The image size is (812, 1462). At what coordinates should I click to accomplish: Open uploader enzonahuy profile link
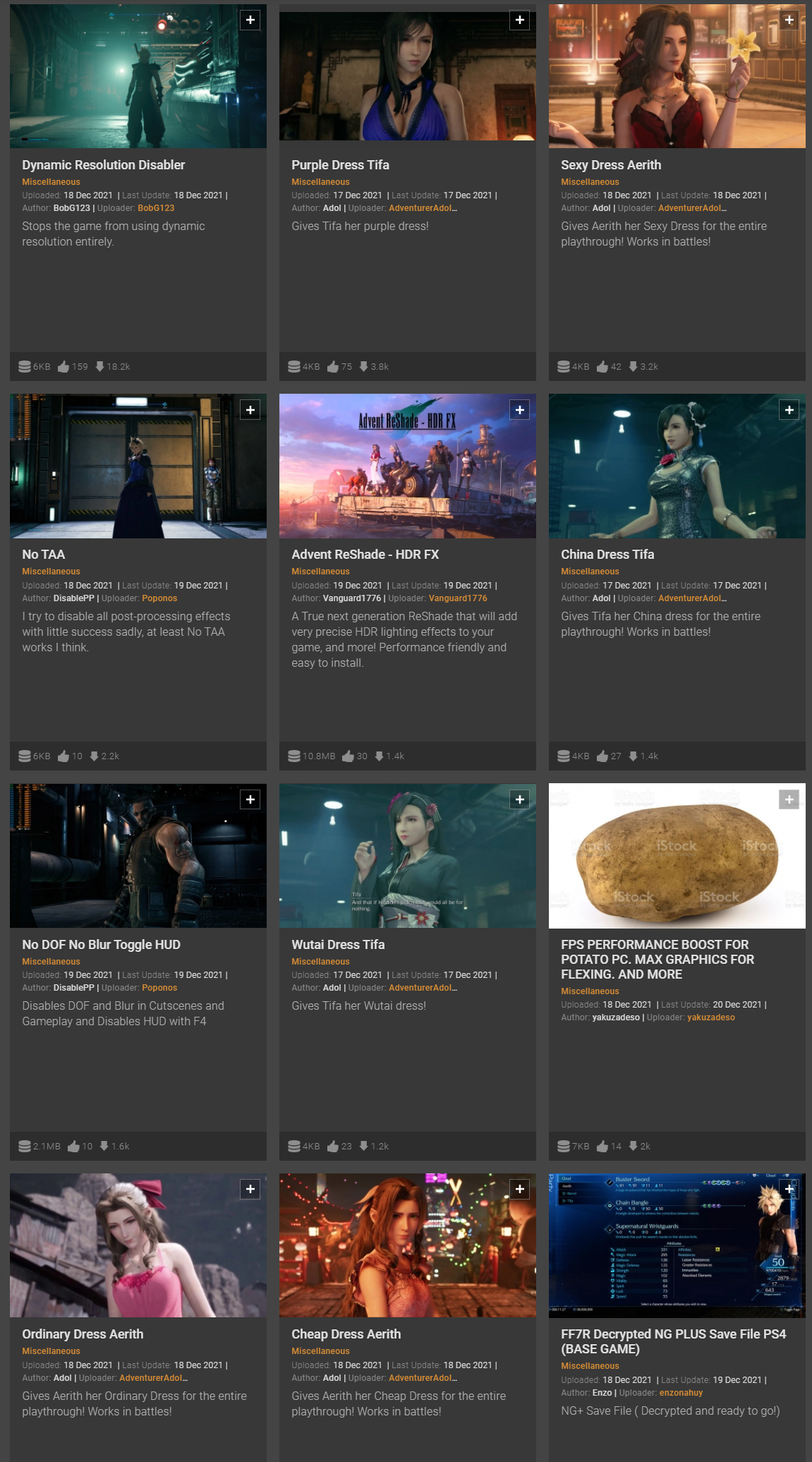[681, 1393]
